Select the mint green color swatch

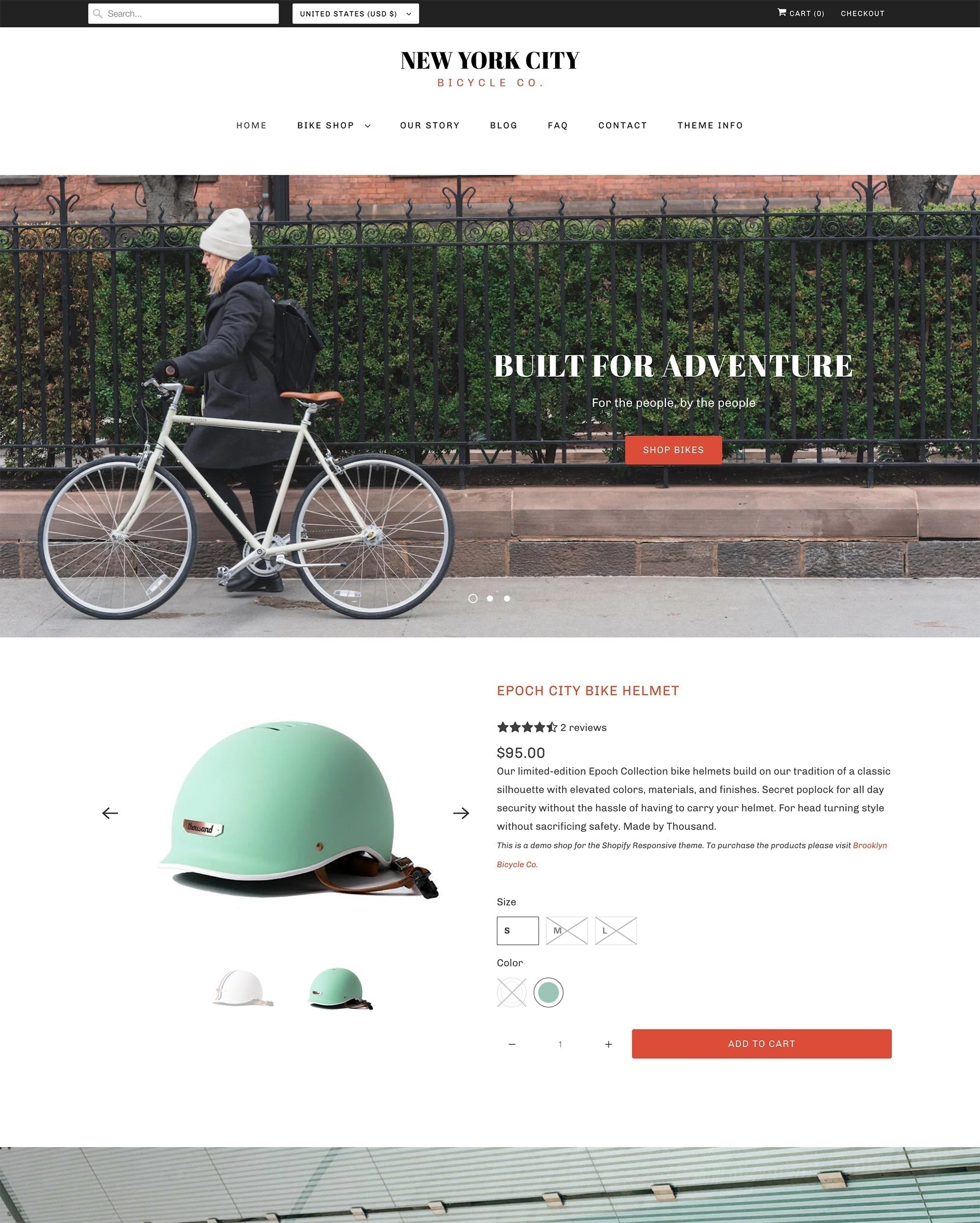[548, 992]
